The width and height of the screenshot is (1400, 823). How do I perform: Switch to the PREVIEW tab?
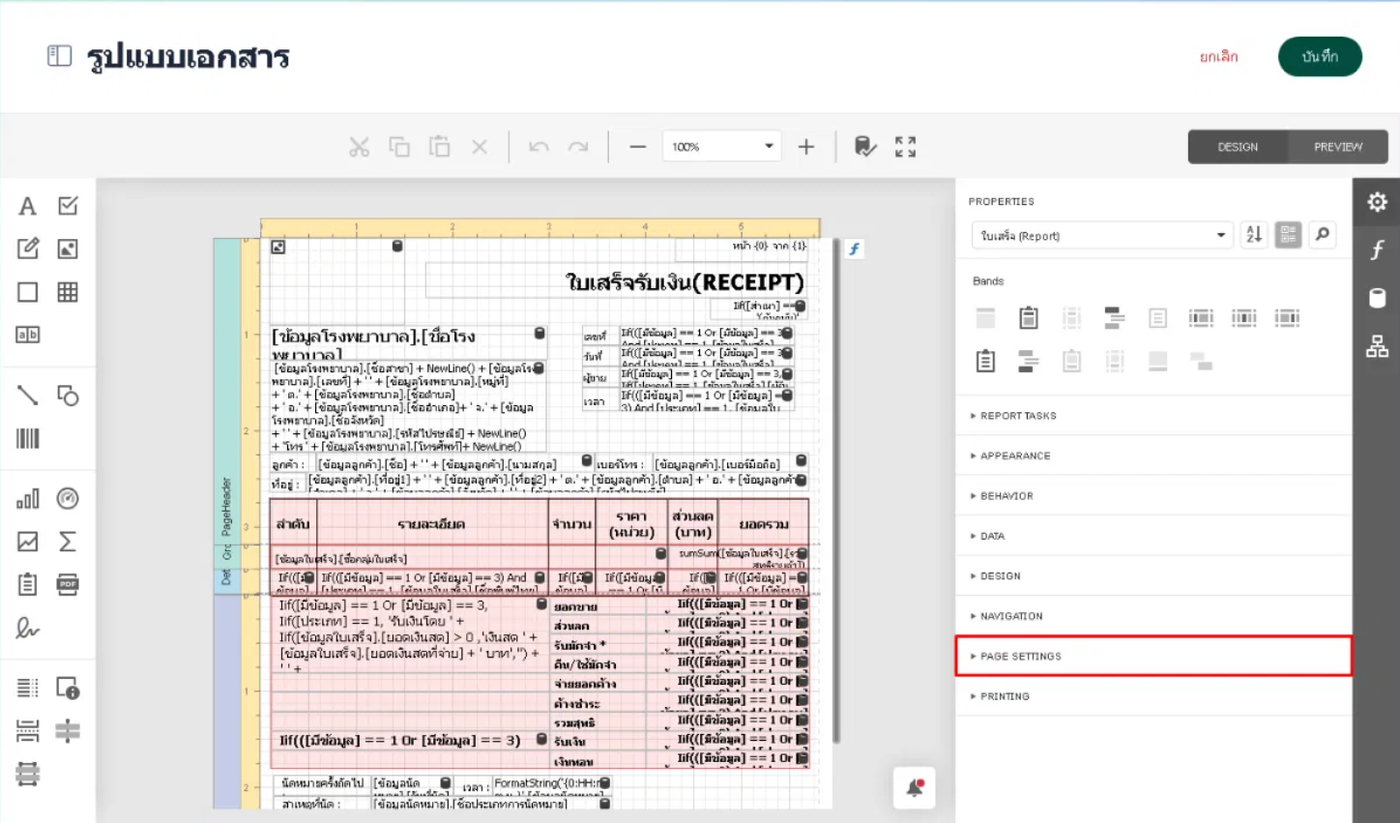click(x=1337, y=147)
